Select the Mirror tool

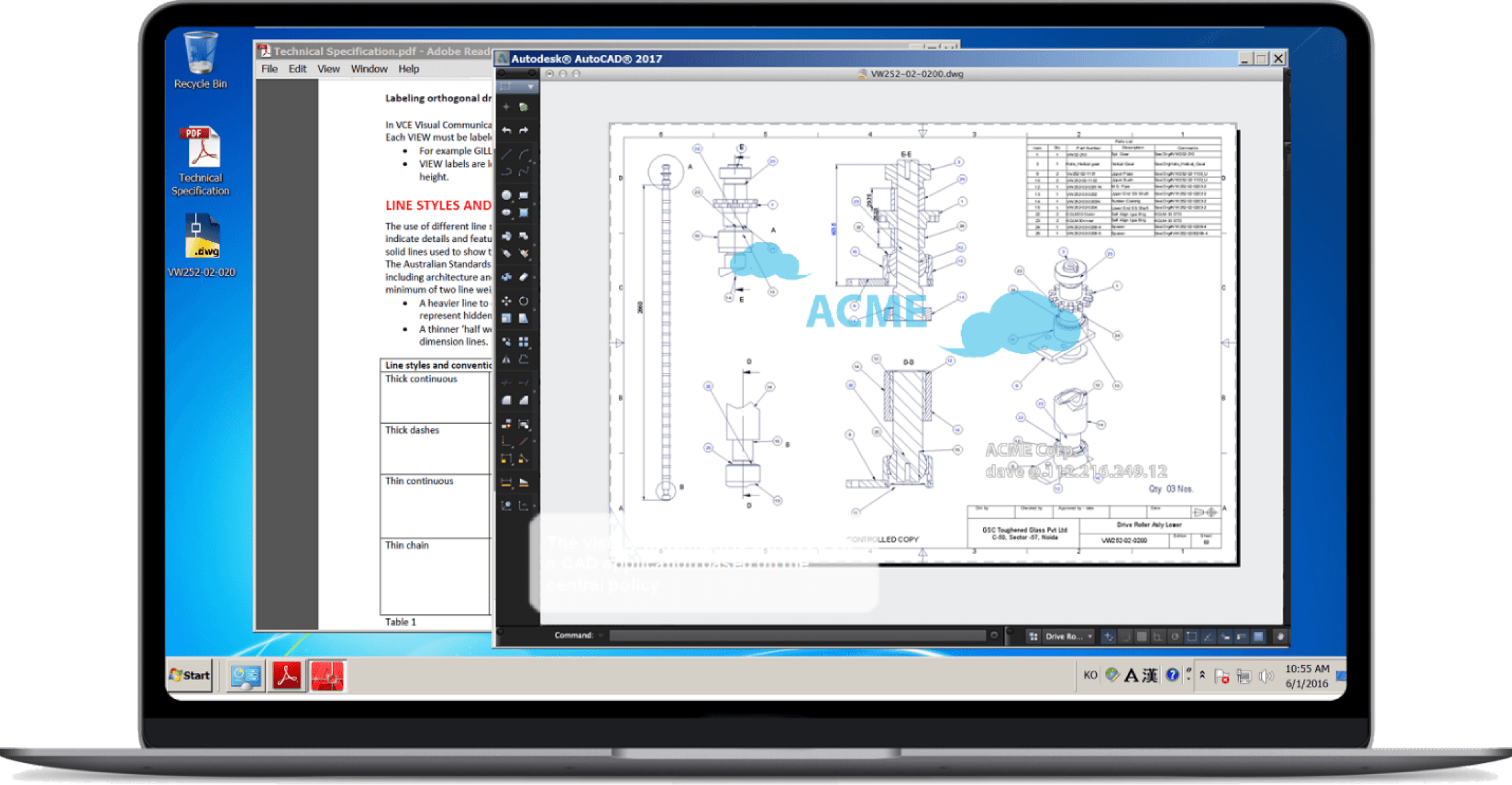coord(507,359)
